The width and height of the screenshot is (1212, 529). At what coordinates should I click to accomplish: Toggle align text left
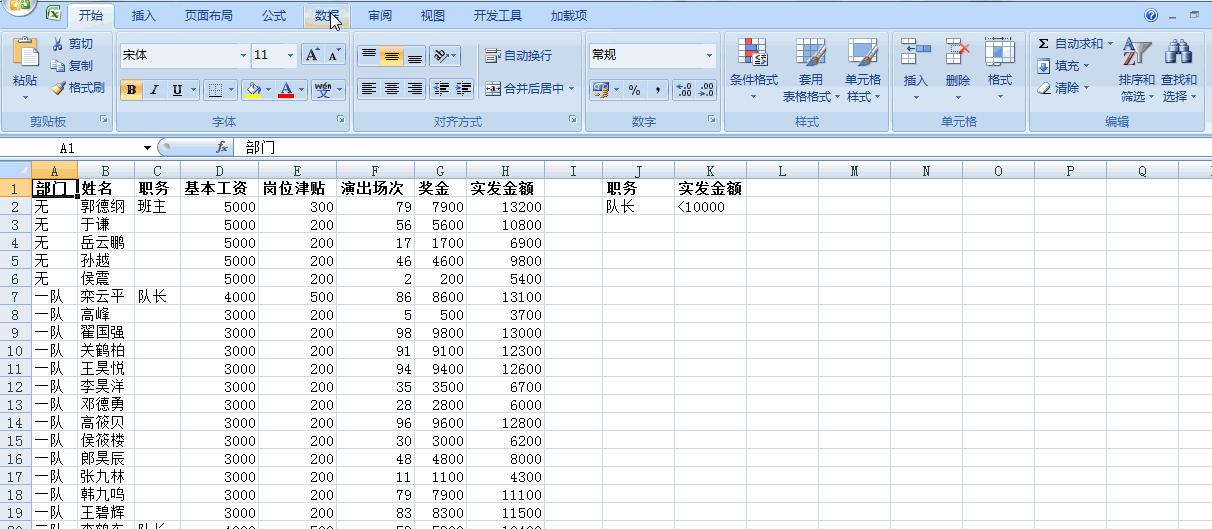[369, 89]
